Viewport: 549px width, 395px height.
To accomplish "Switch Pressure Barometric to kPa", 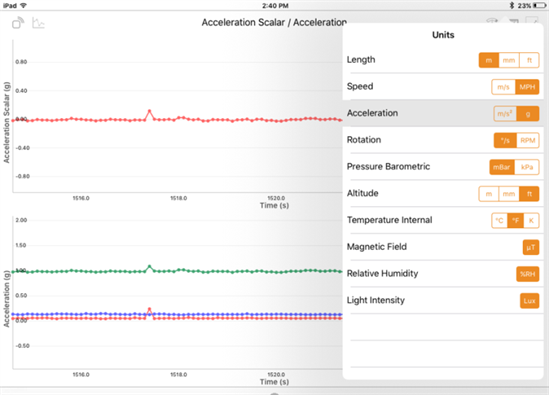I will pyautogui.click(x=527, y=167).
